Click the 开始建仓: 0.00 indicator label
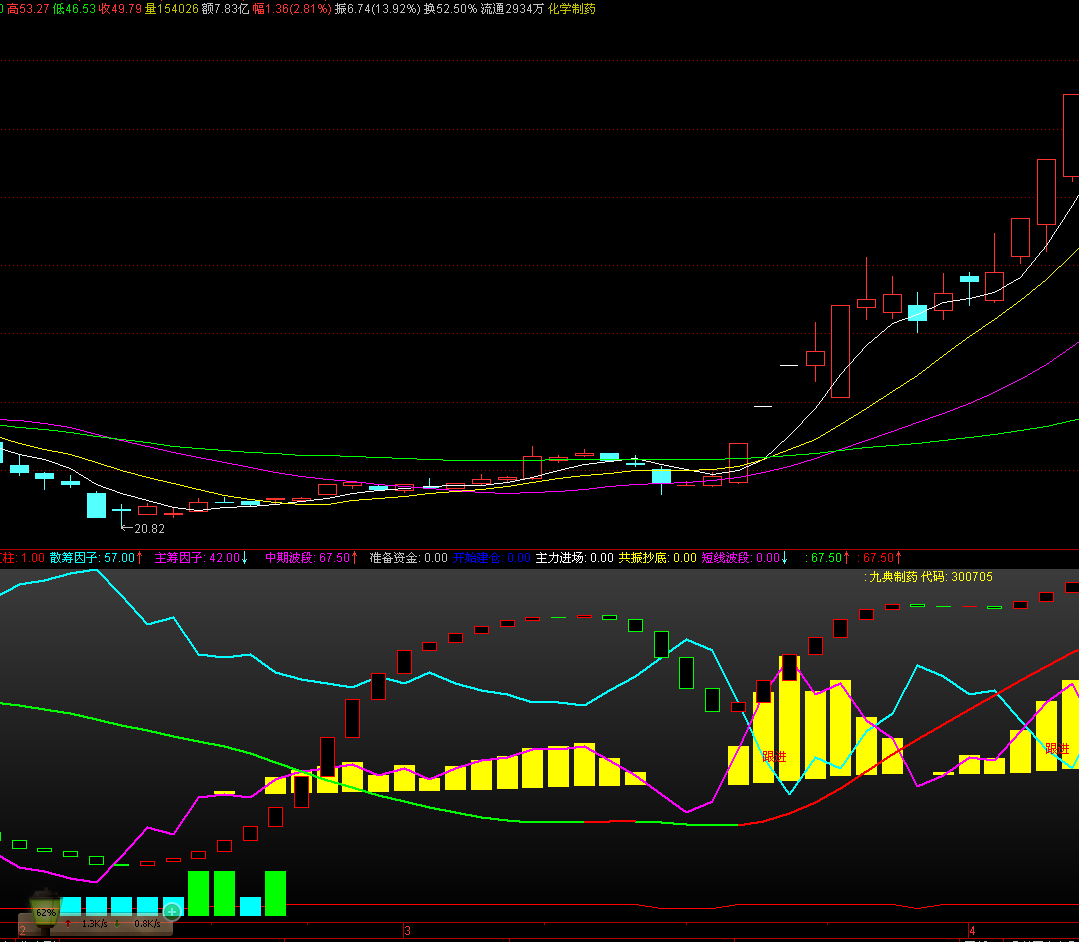The width and height of the screenshot is (1079, 942). pos(491,558)
